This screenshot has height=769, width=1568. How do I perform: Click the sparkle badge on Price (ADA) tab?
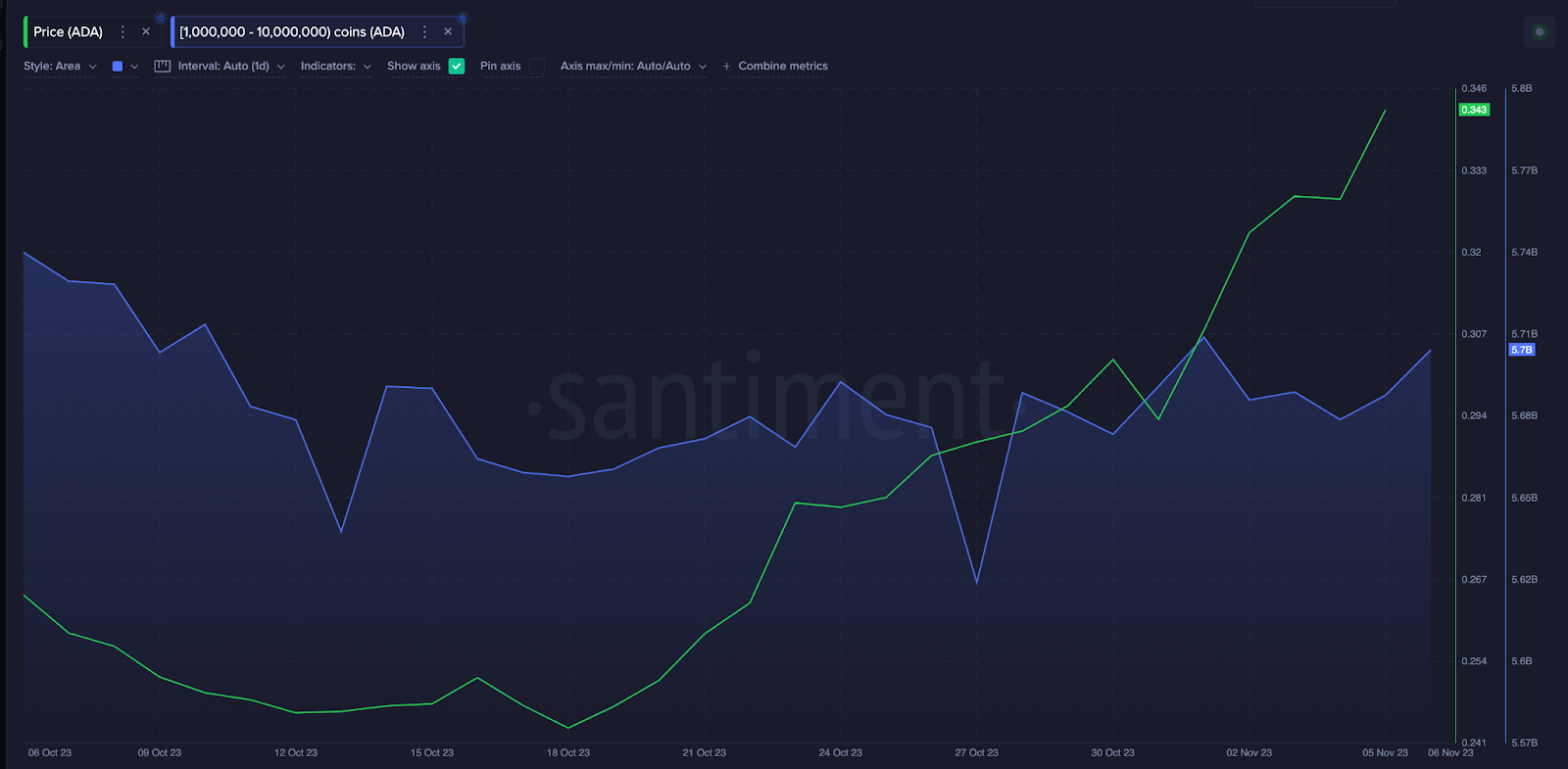coord(161,19)
